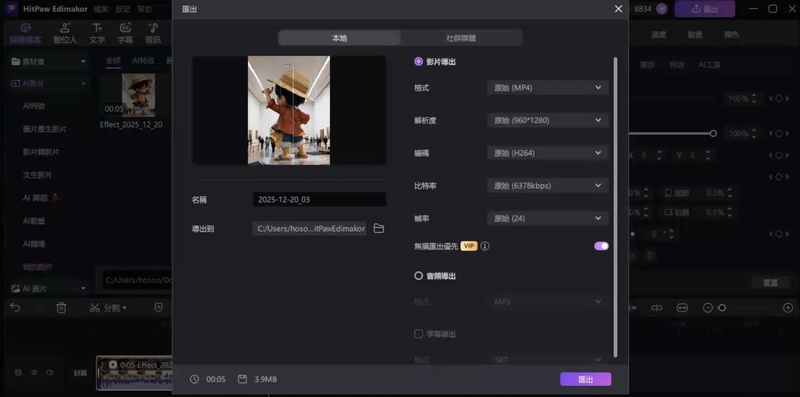Click the keyframe diamond beside top 100% field
This screenshot has width=800, height=397.
point(779,98)
